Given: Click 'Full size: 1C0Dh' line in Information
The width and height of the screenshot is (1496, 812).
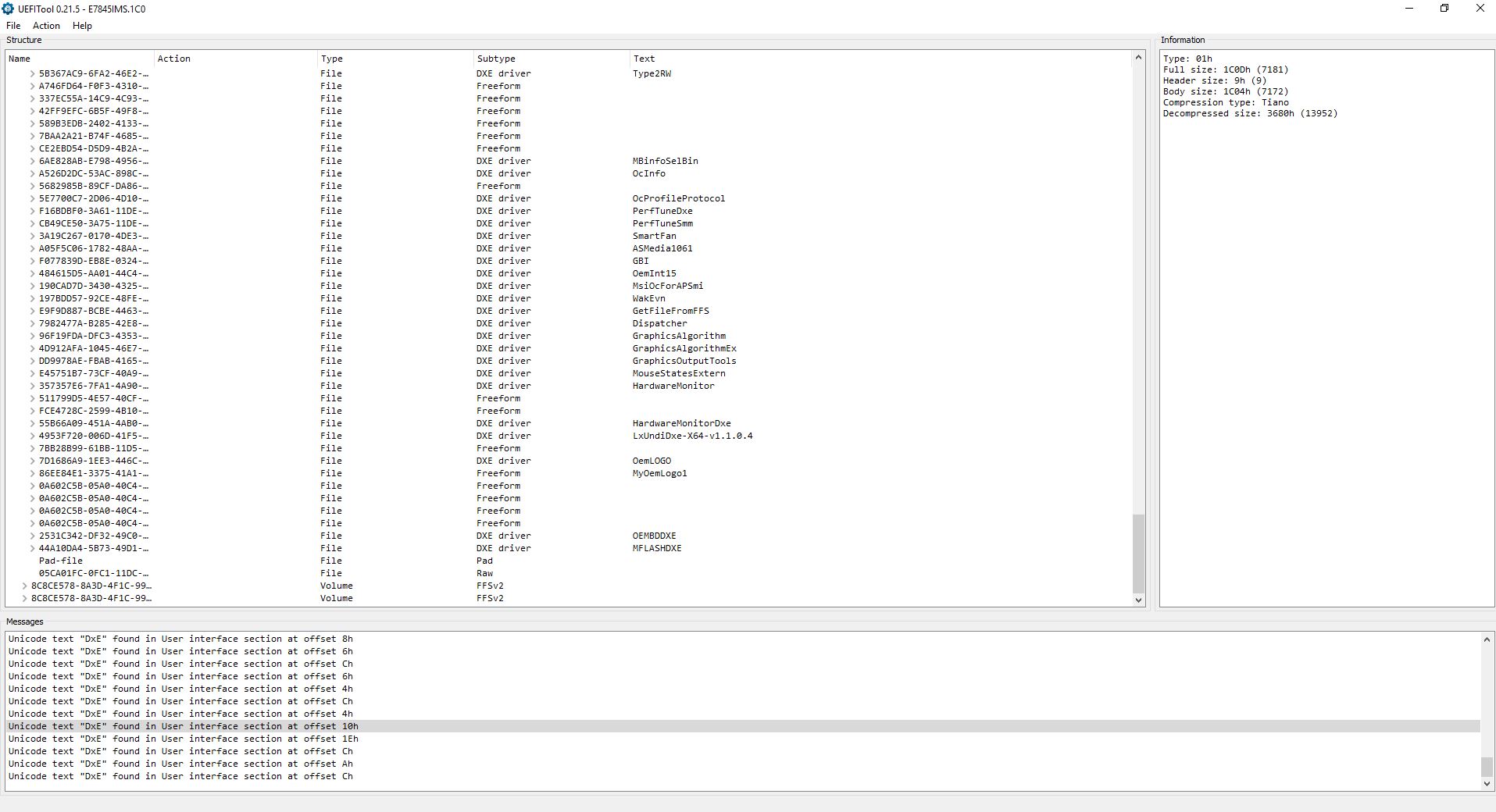Looking at the screenshot, I should click(x=1226, y=69).
